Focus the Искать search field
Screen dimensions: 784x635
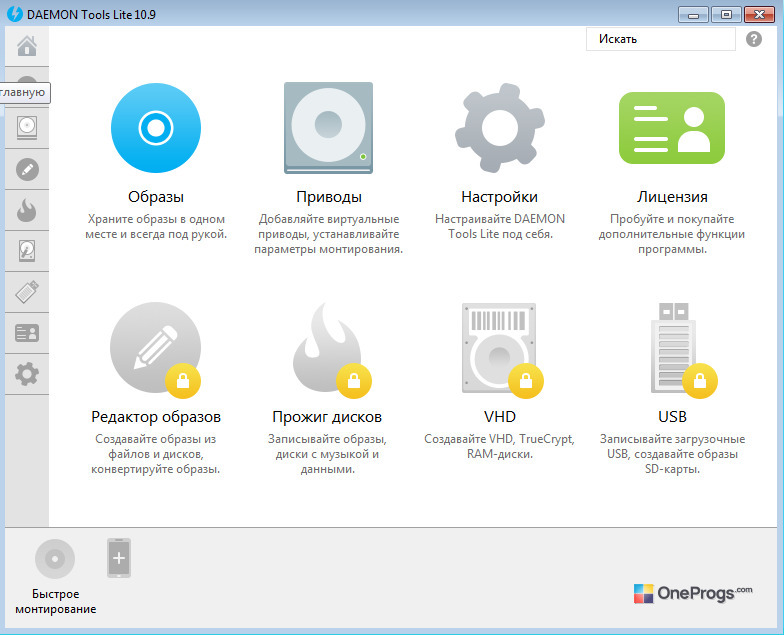660,39
